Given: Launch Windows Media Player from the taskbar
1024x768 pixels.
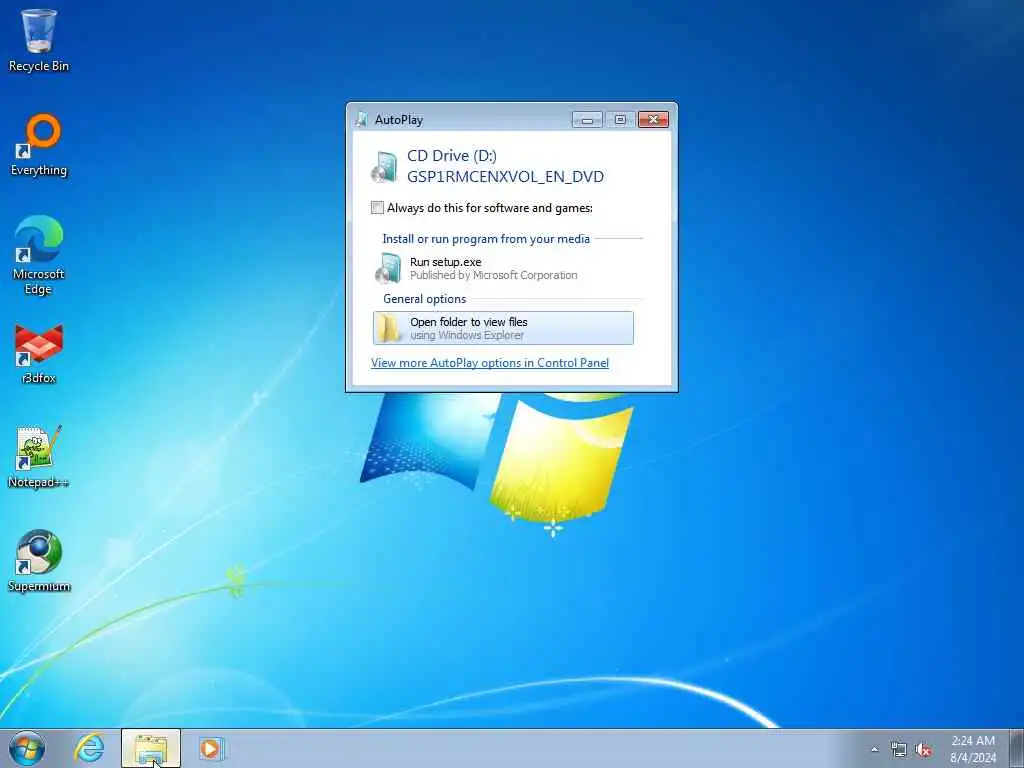Looking at the screenshot, I should click(211, 748).
